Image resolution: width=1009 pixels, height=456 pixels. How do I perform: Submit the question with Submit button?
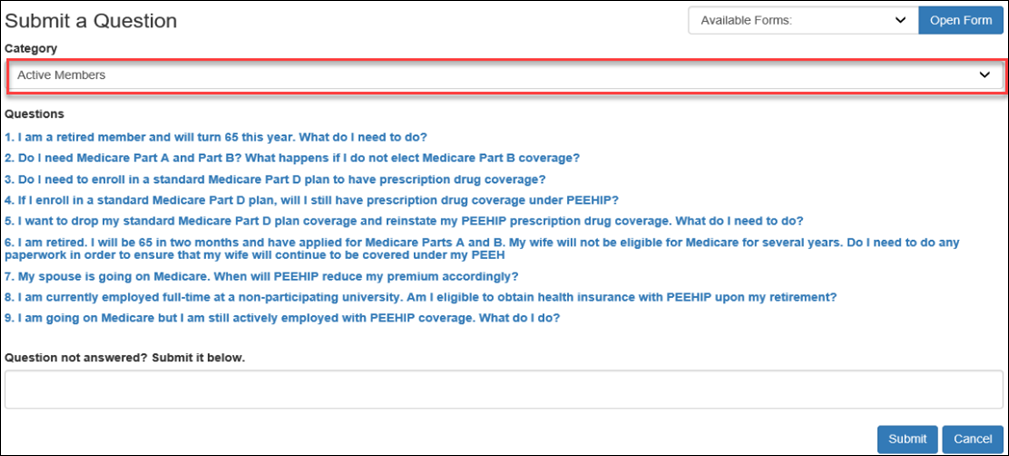(907, 439)
